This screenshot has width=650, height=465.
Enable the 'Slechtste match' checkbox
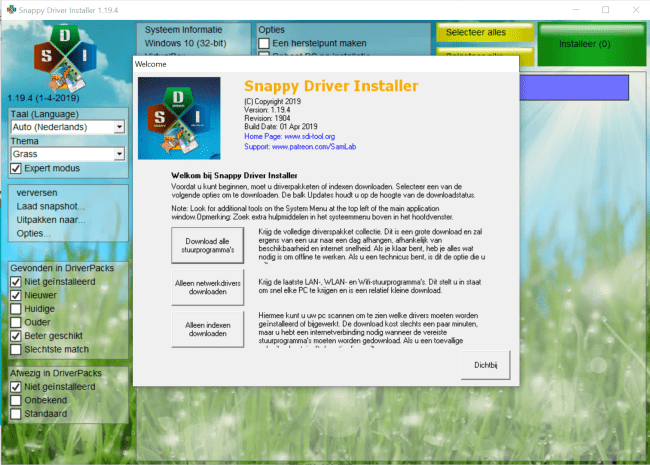pyautogui.click(x=16, y=349)
